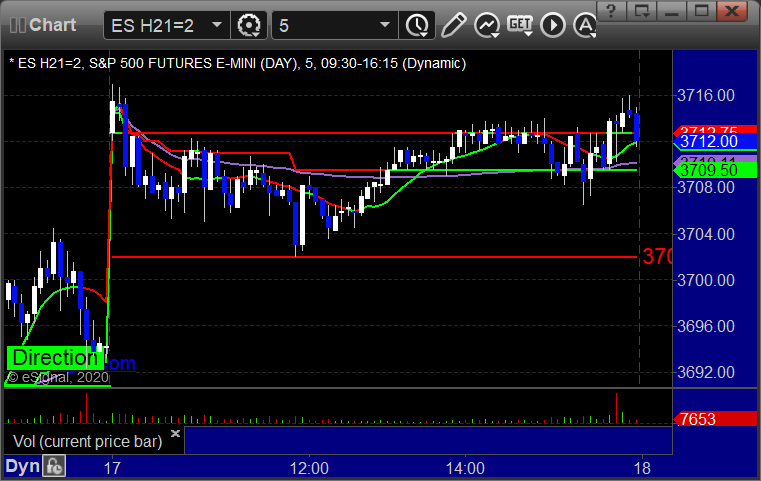This screenshot has height=481, width=761.
Task: Click the help question mark button
Action: [x=611, y=11]
